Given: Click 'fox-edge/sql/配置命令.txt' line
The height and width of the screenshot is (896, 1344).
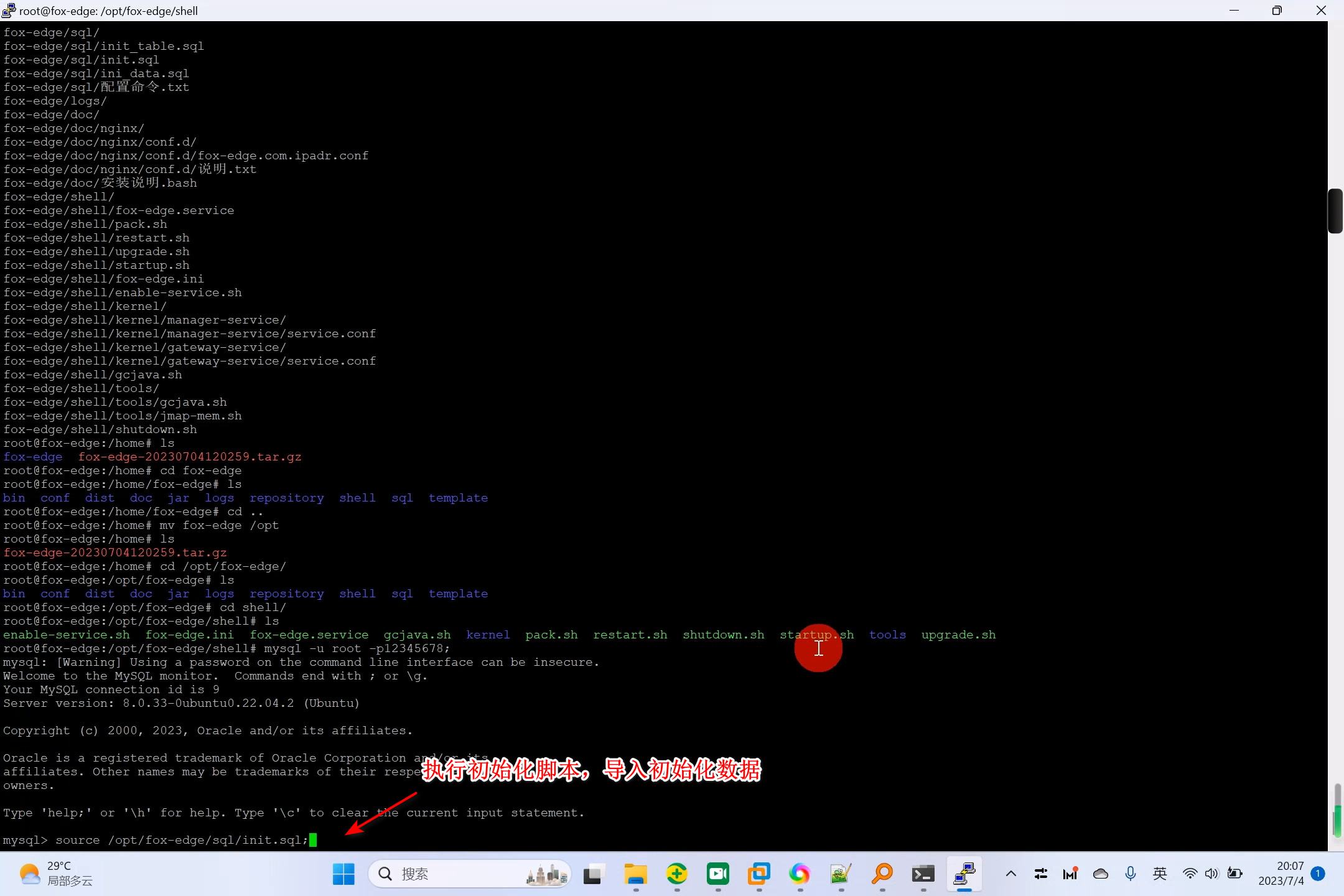Looking at the screenshot, I should pyautogui.click(x=96, y=87).
